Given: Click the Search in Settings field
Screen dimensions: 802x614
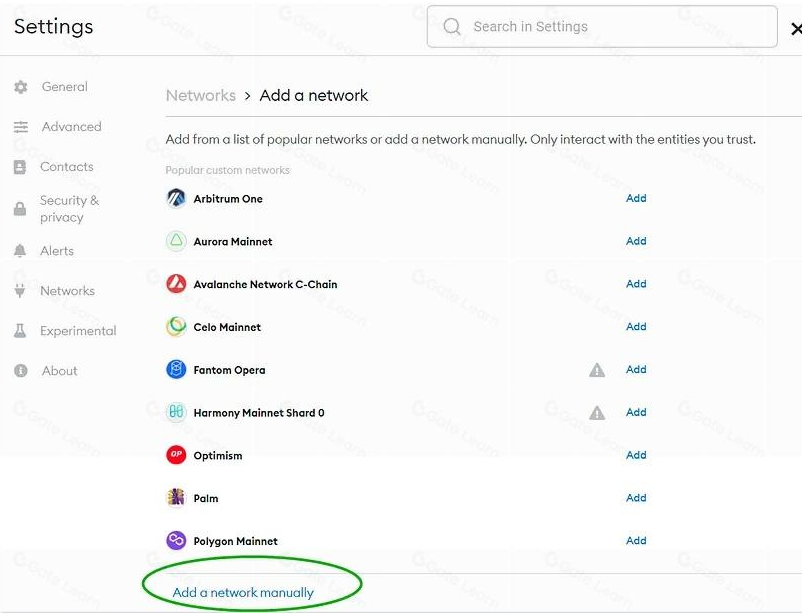Looking at the screenshot, I should (x=602, y=27).
